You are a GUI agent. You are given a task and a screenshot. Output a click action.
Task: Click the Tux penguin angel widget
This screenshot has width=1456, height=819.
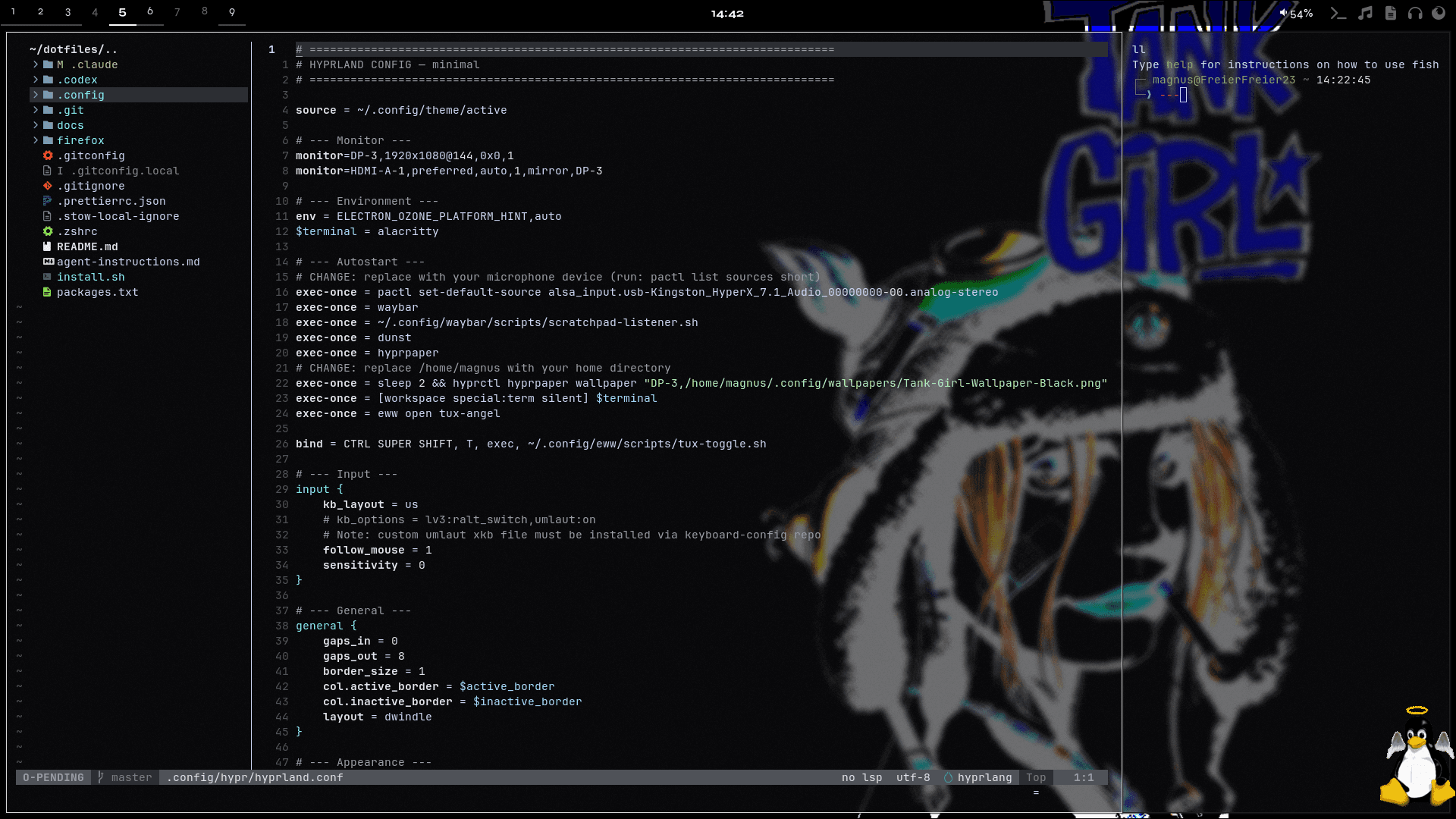point(1417,756)
